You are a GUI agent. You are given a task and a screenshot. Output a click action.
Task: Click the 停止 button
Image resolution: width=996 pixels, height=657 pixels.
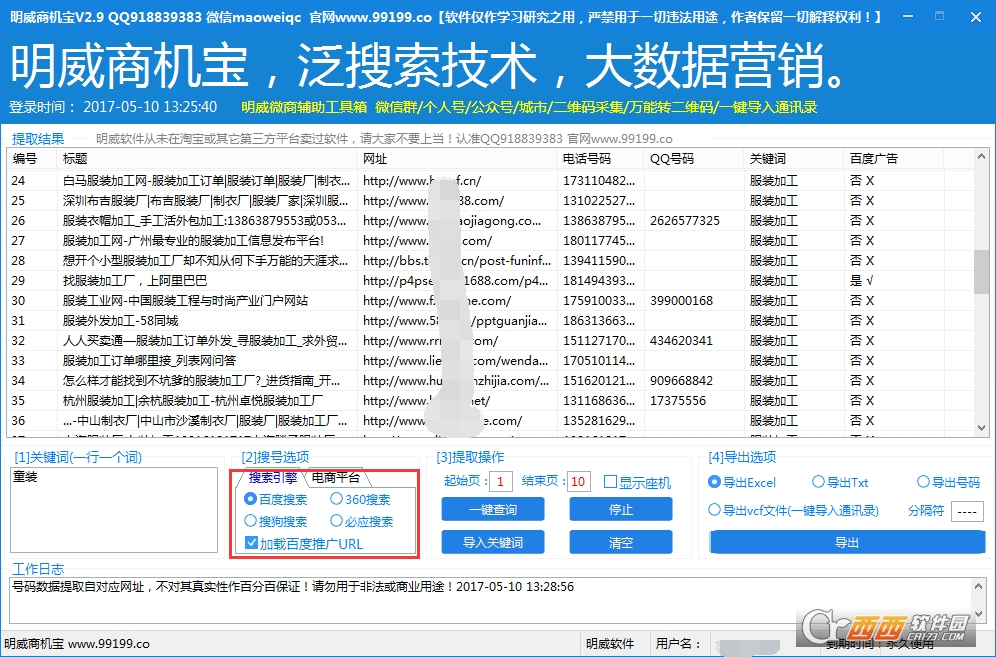621,510
